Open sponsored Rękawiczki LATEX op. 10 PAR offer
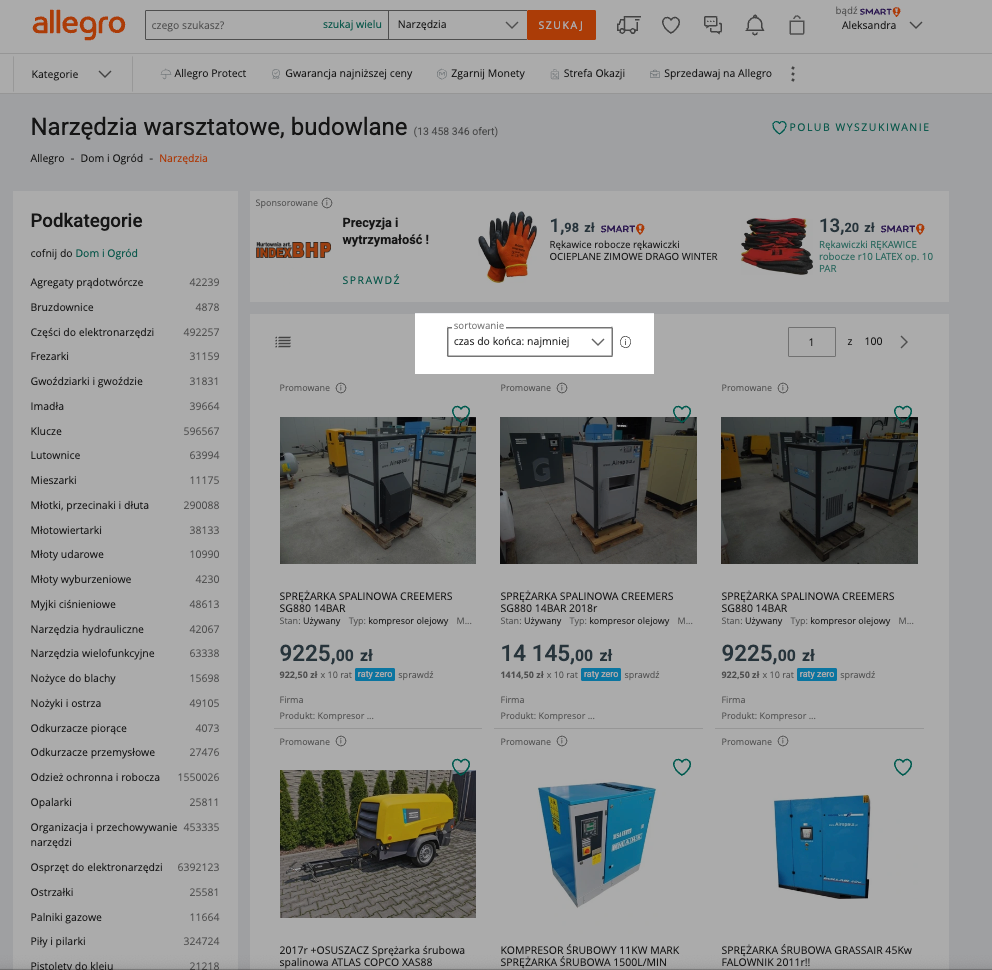Screen dimensions: 992x970 pos(876,256)
